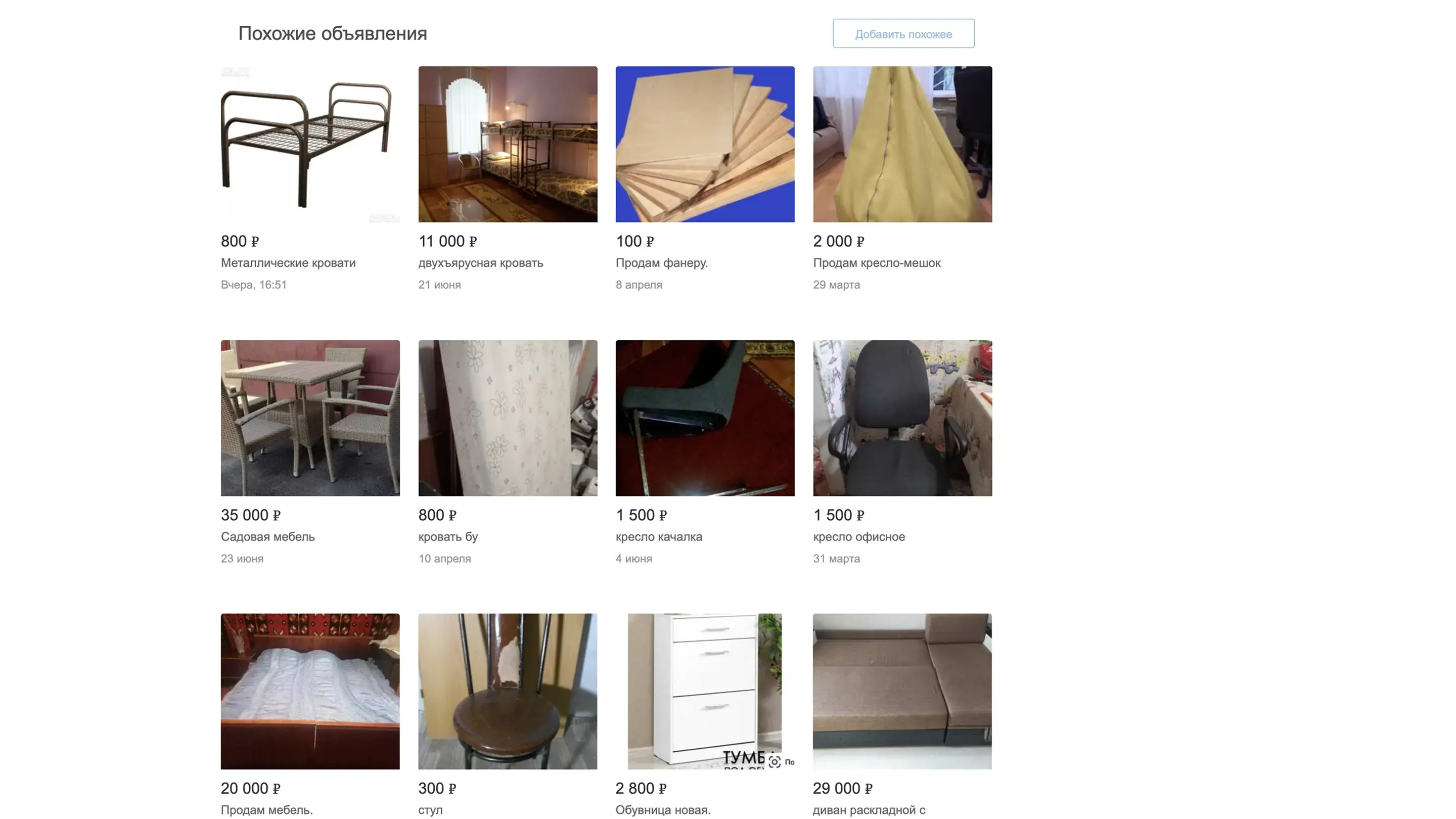Image resolution: width=1456 pixels, height=819 pixels.
Task: Open the yellow bean bag chair thumbnail
Action: pyautogui.click(x=902, y=144)
